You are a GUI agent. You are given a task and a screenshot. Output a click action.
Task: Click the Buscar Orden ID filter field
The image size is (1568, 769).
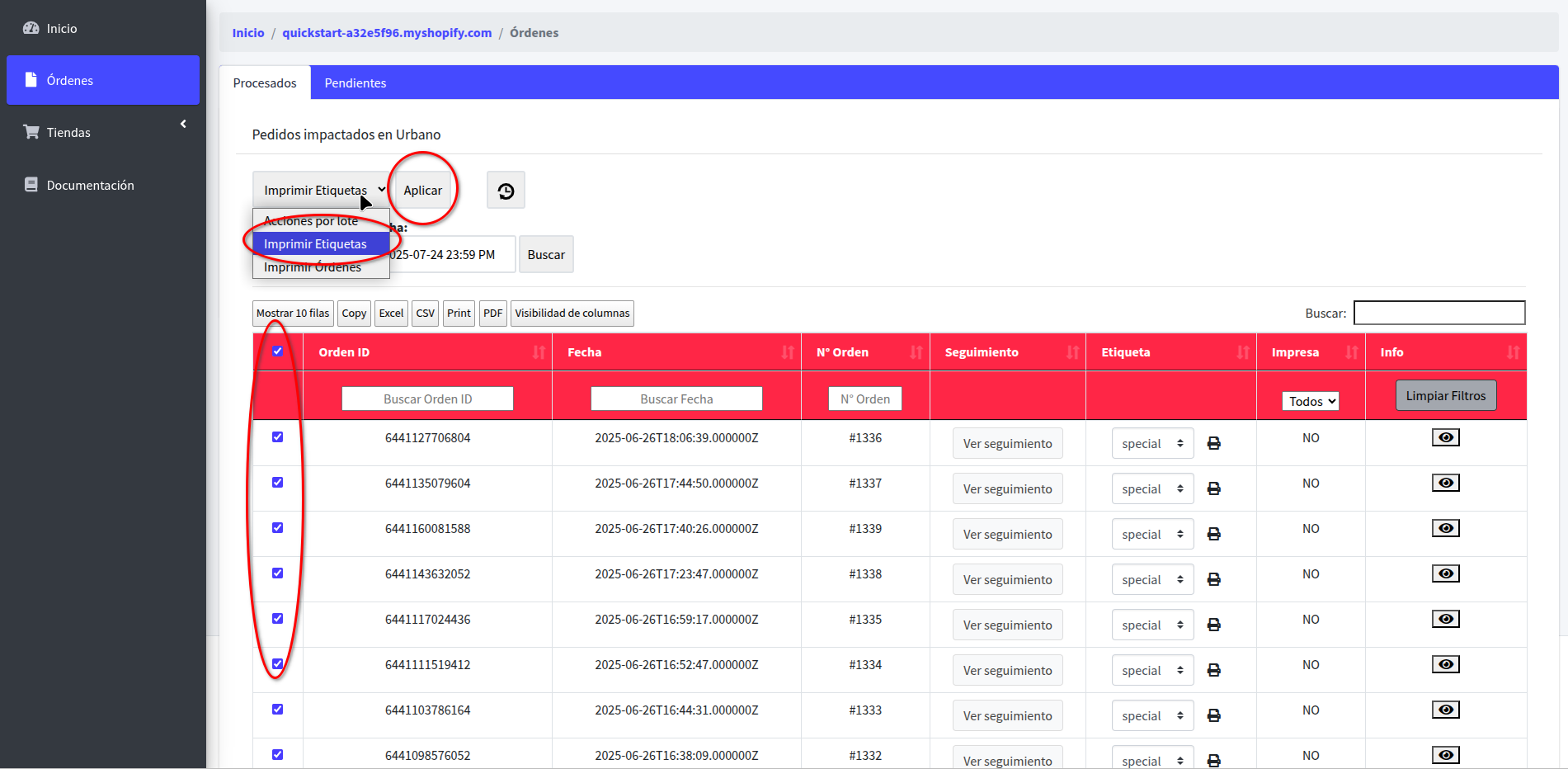coord(427,399)
